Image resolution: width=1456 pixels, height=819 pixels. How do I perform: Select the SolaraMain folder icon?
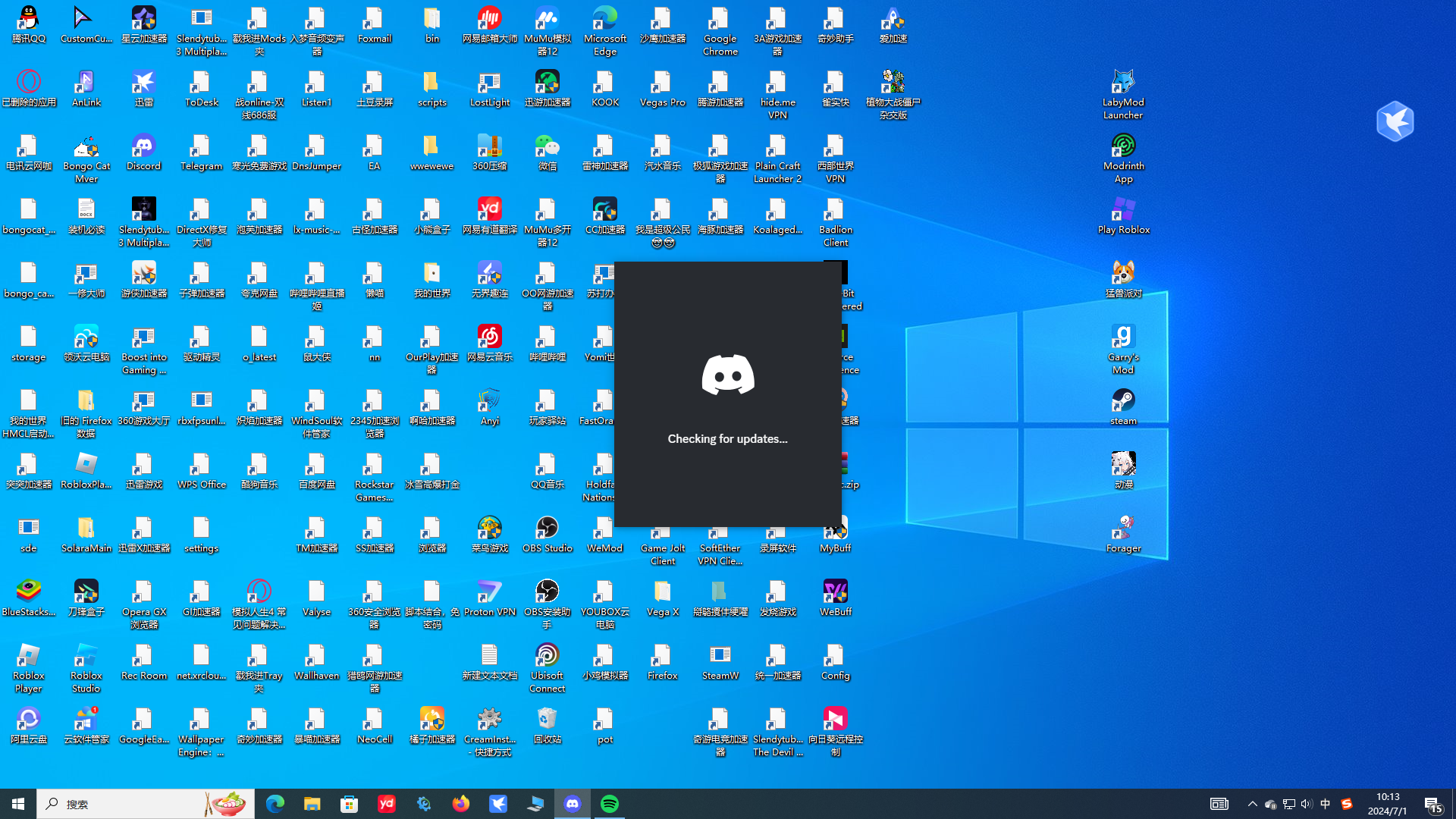[86, 534]
